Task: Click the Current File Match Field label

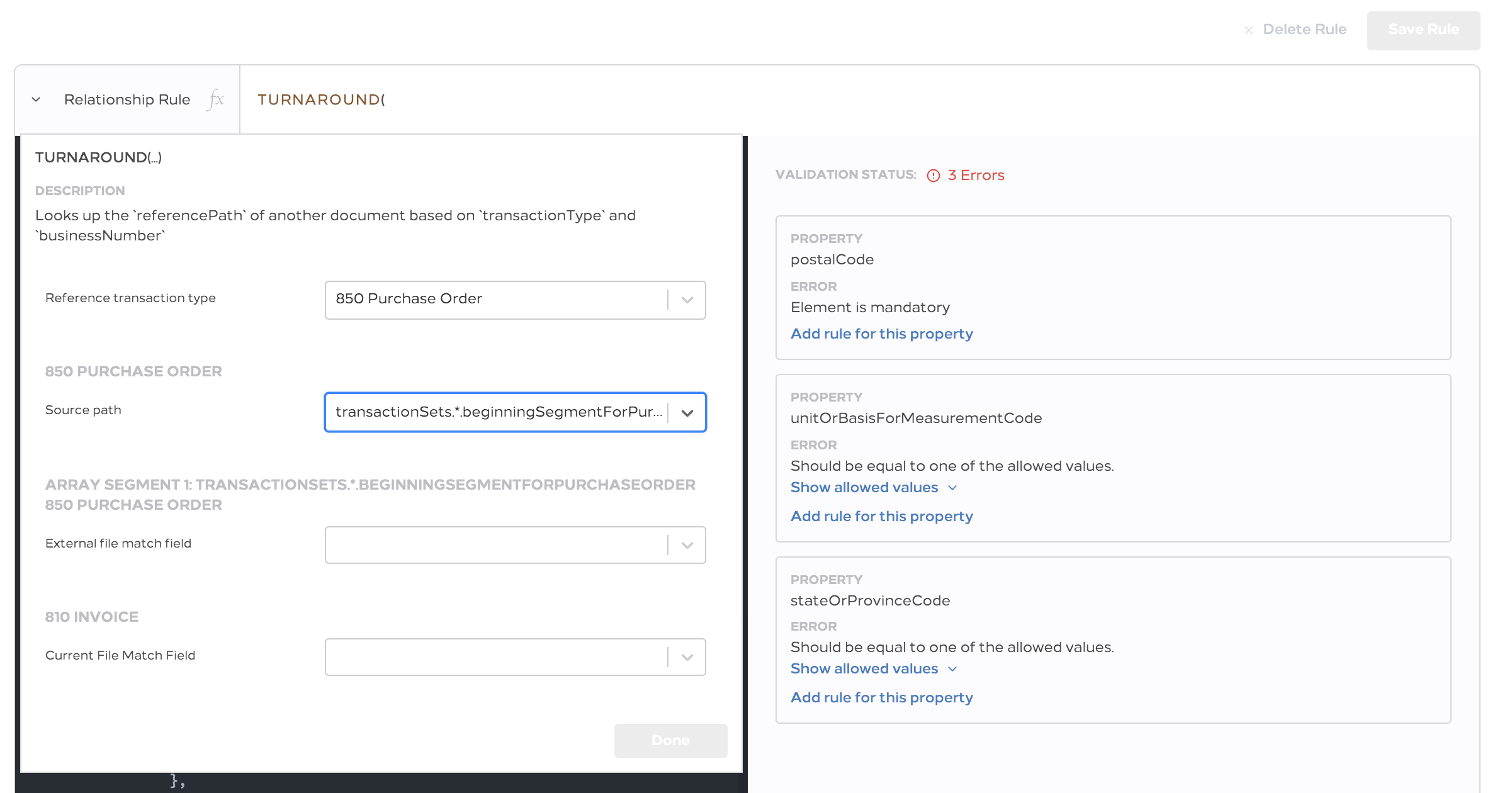Action: point(120,655)
